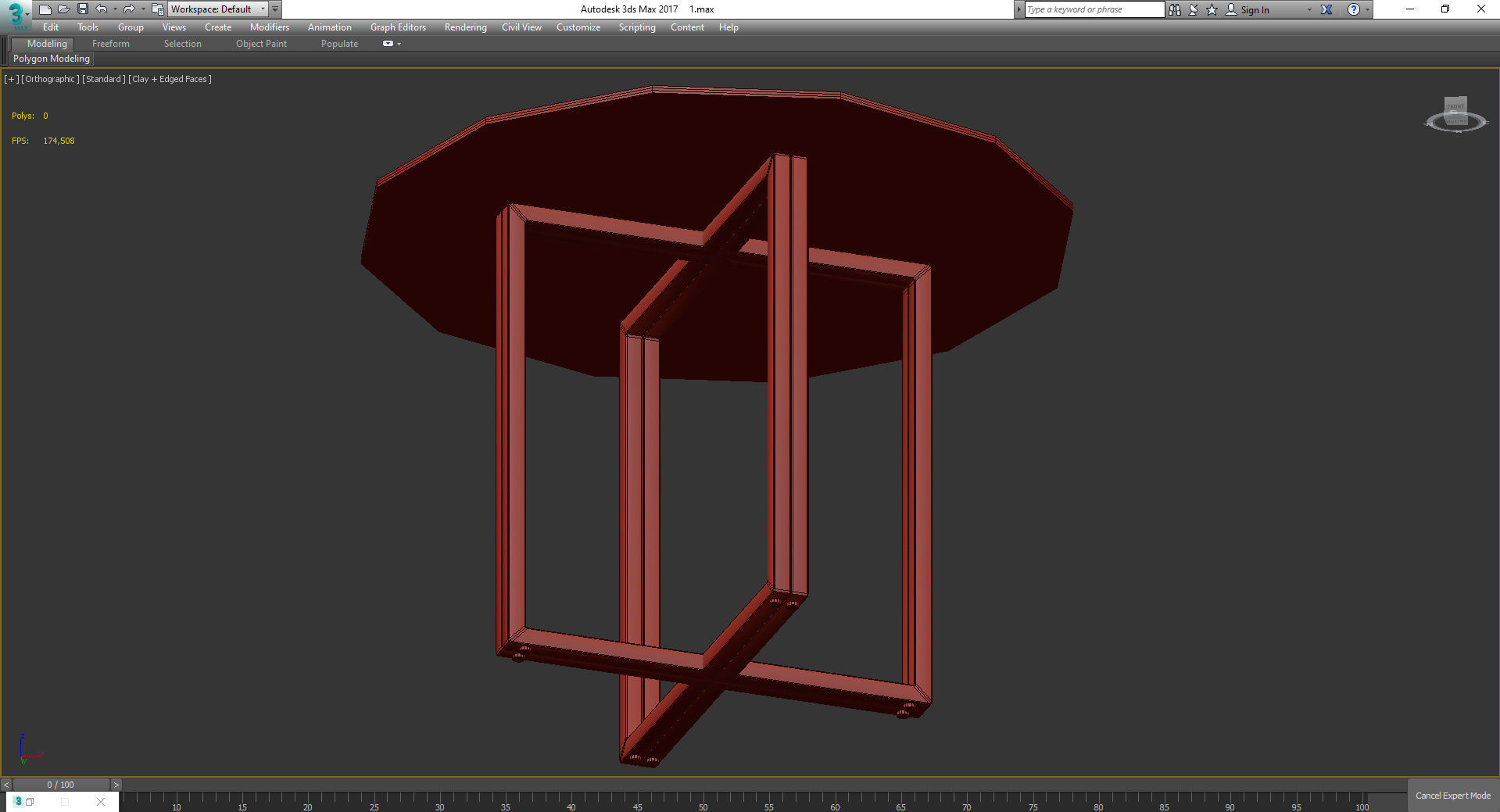Click the Polys statistic in the viewport

tap(30, 116)
